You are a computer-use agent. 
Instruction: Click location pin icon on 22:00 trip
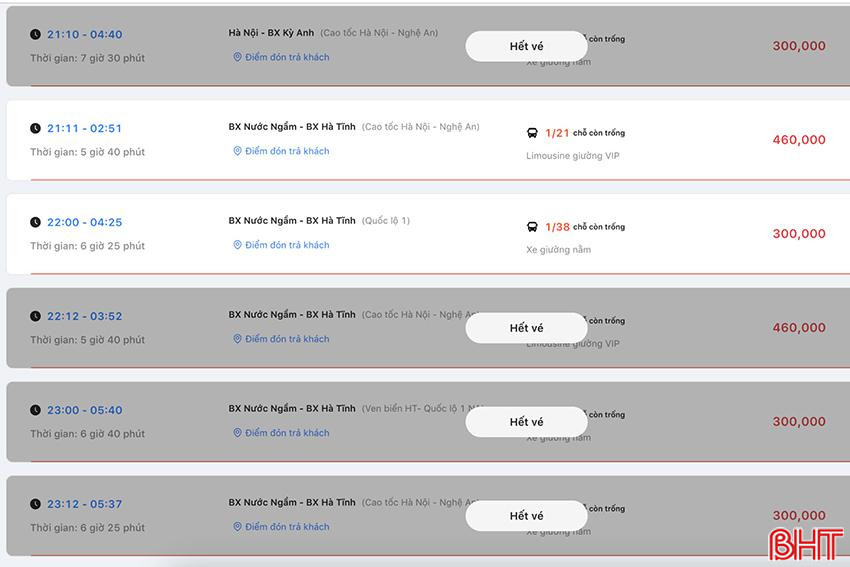(x=238, y=245)
